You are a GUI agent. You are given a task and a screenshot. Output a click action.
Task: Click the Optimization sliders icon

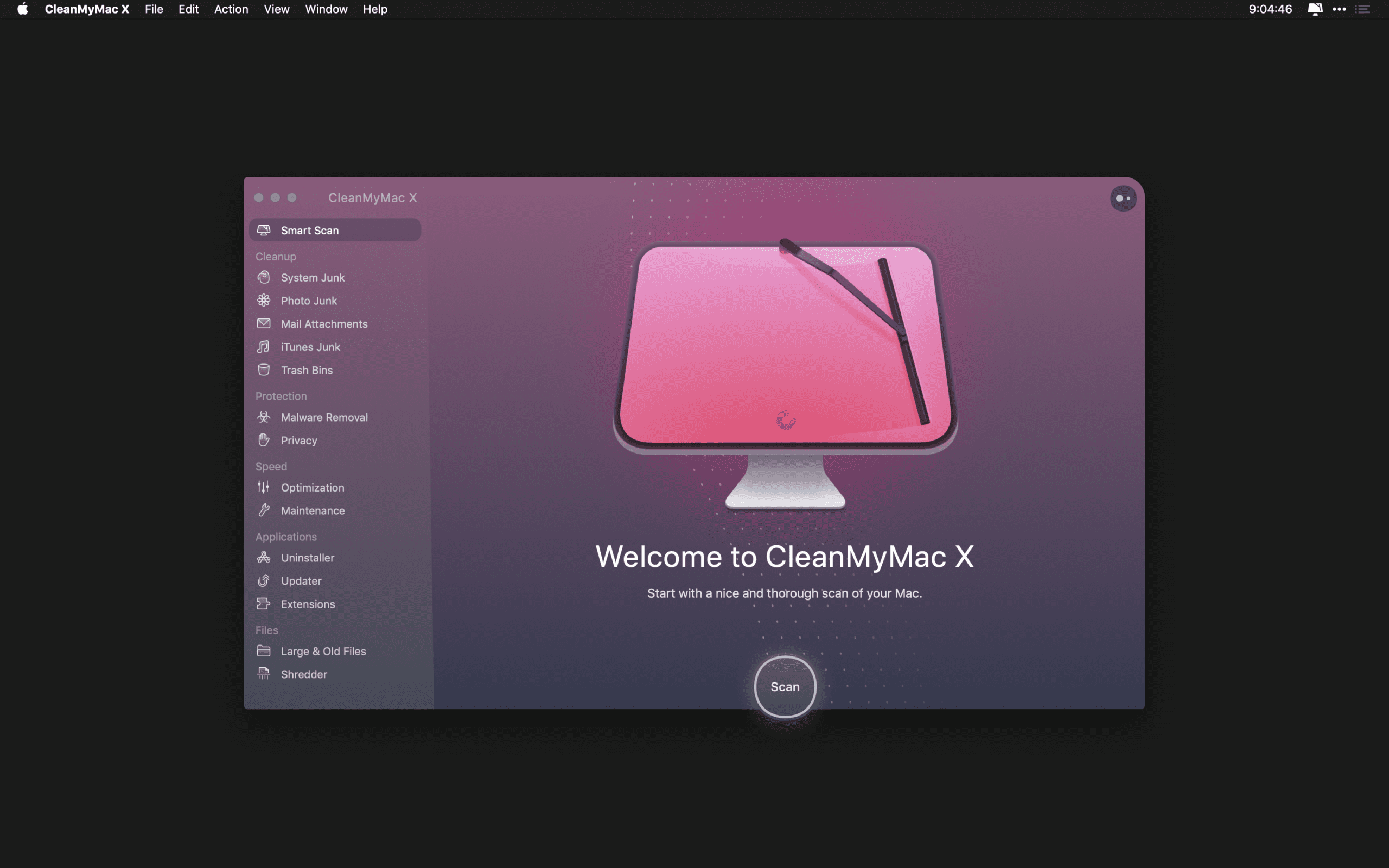pos(264,487)
